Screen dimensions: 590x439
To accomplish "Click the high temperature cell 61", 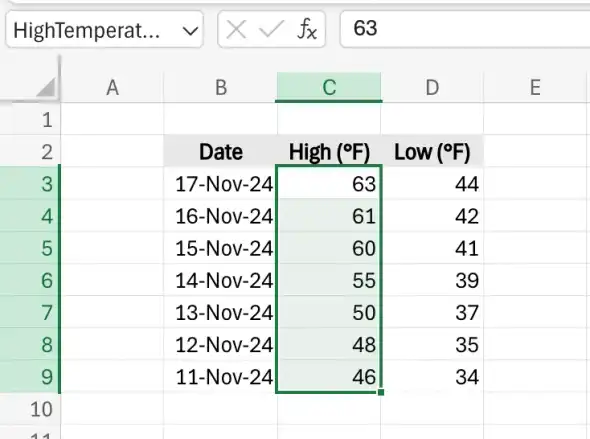I will click(x=329, y=216).
